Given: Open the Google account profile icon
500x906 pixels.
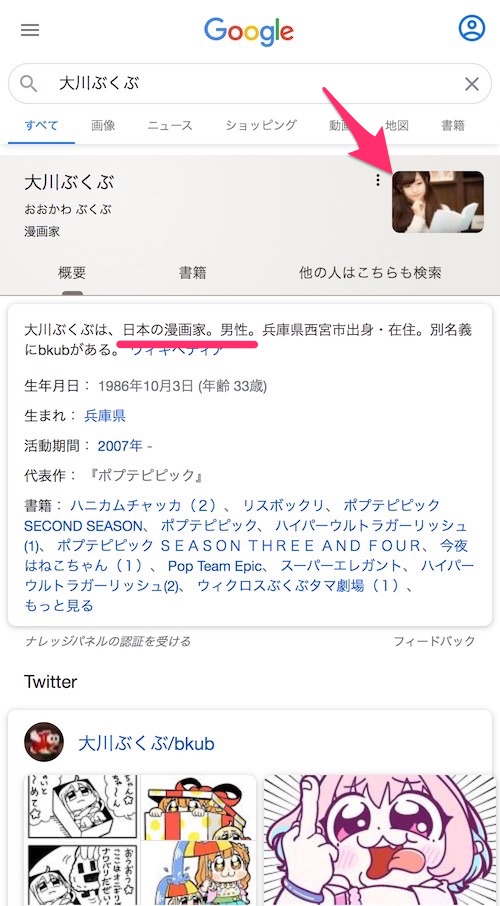Looking at the screenshot, I should [472, 28].
